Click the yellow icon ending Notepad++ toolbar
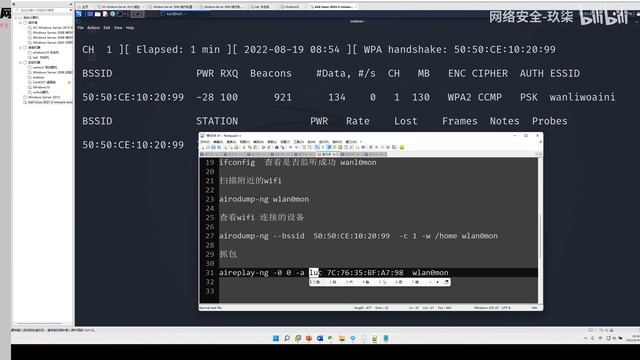640x360 pixels. (x=402, y=147)
